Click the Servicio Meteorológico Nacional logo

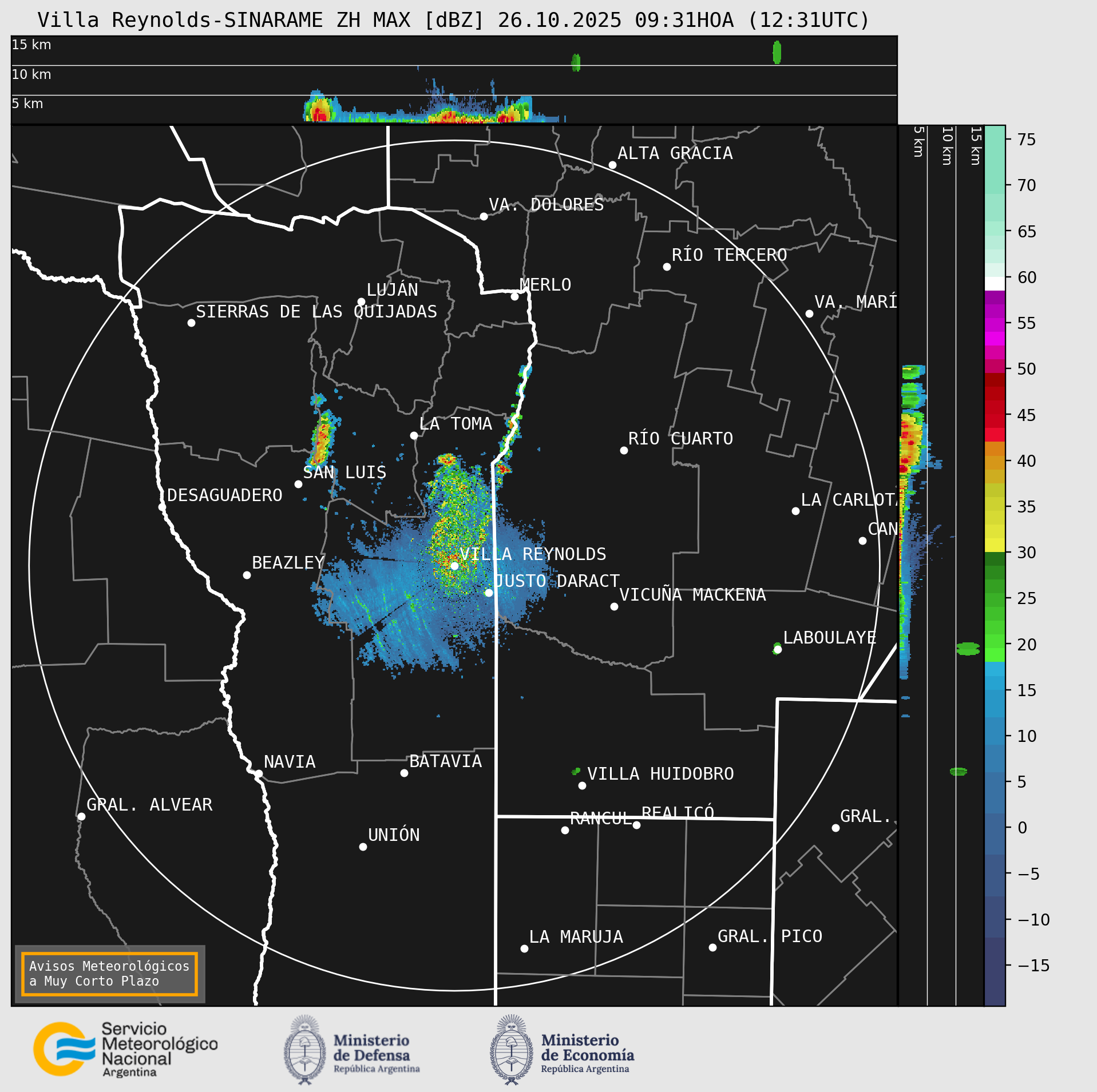125,1050
